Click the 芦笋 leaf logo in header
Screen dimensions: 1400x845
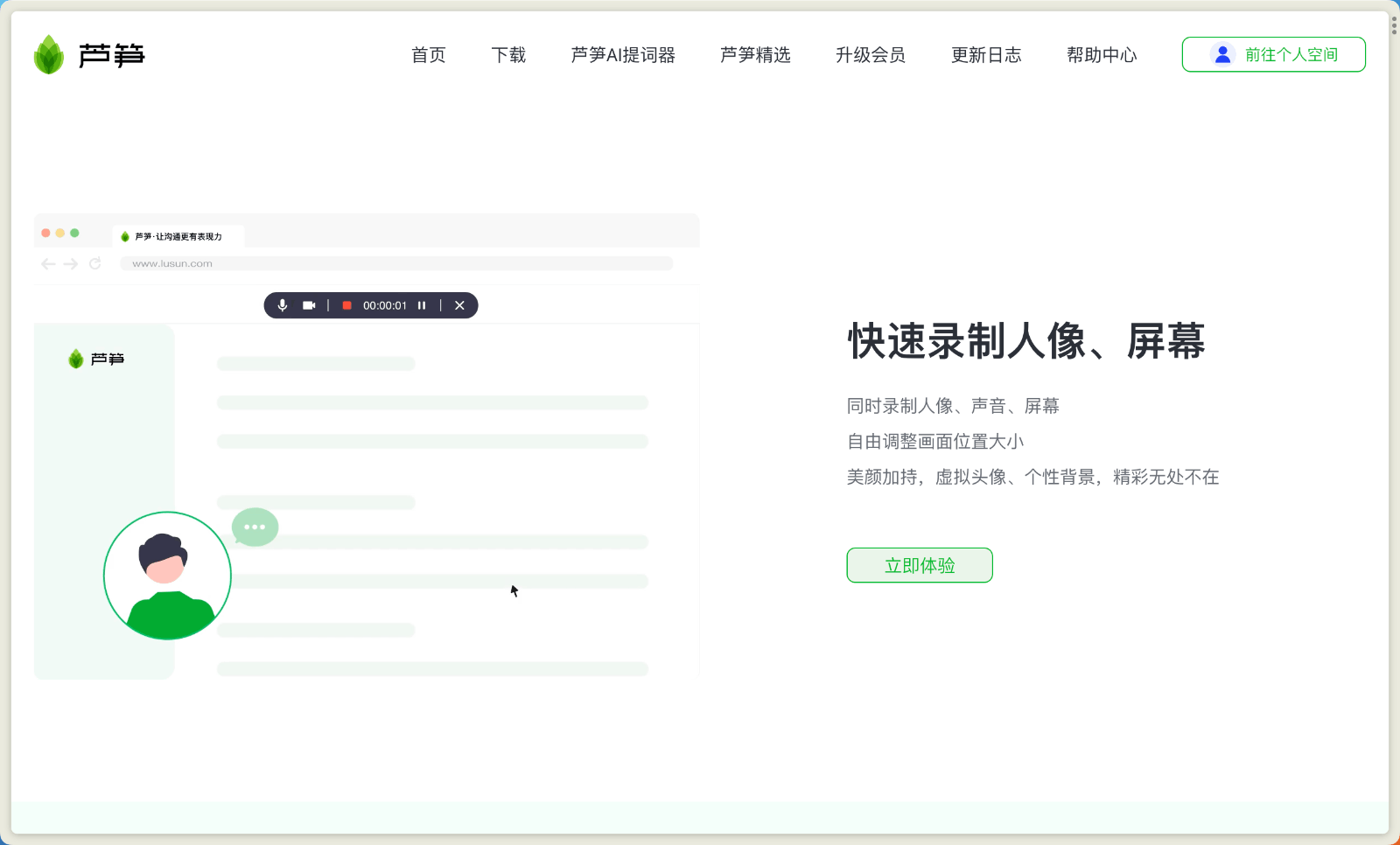(49, 55)
